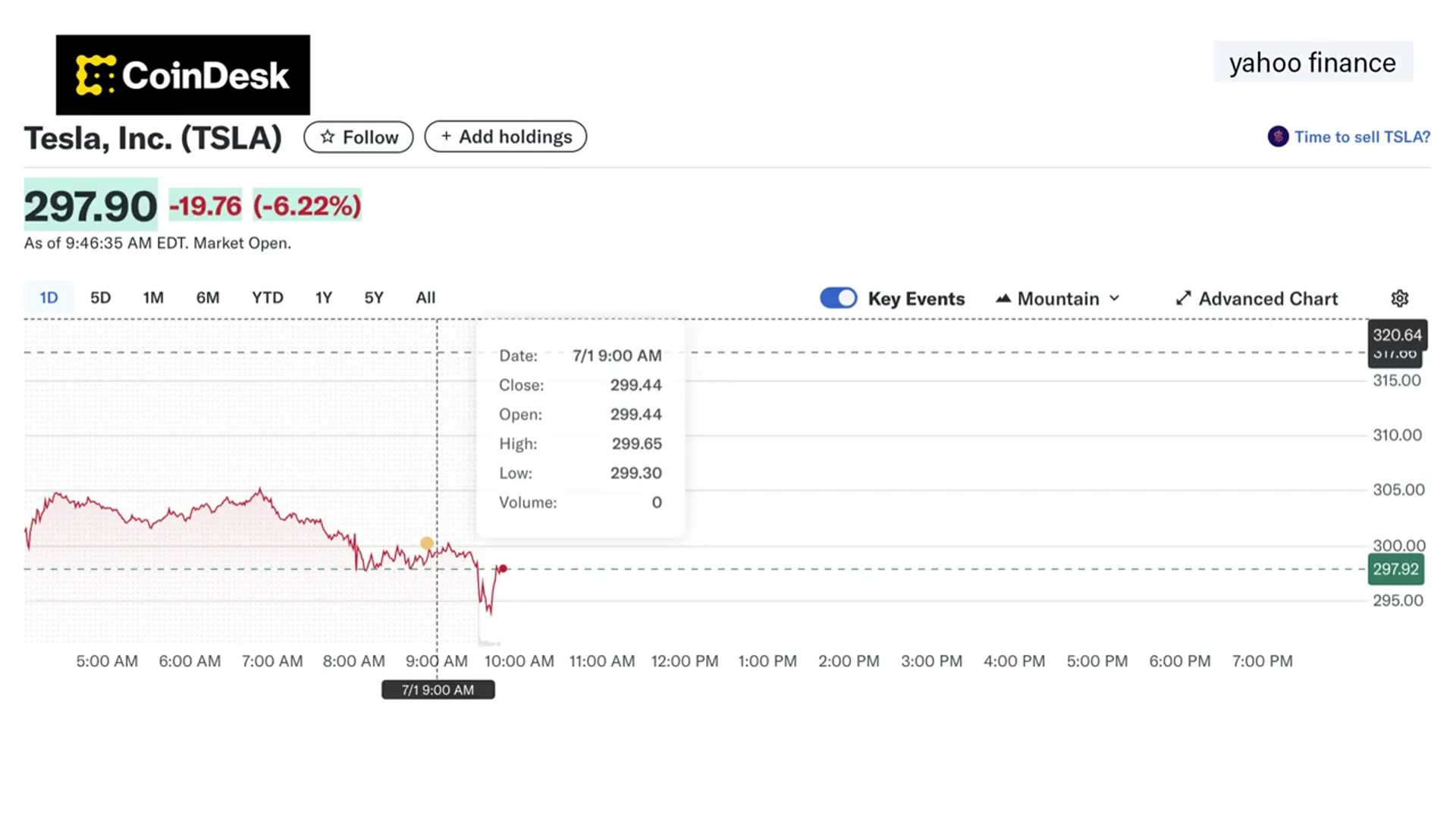This screenshot has width=1456, height=819.
Task: Click the Close value 299.44 in tooltip
Action: [x=635, y=384]
